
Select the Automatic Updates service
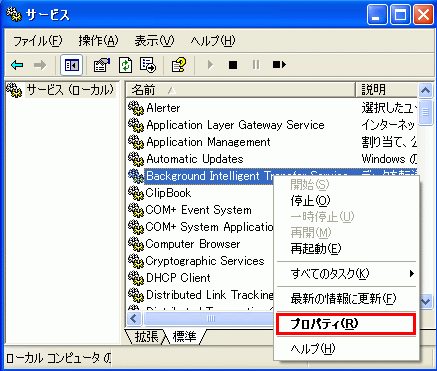(x=195, y=159)
